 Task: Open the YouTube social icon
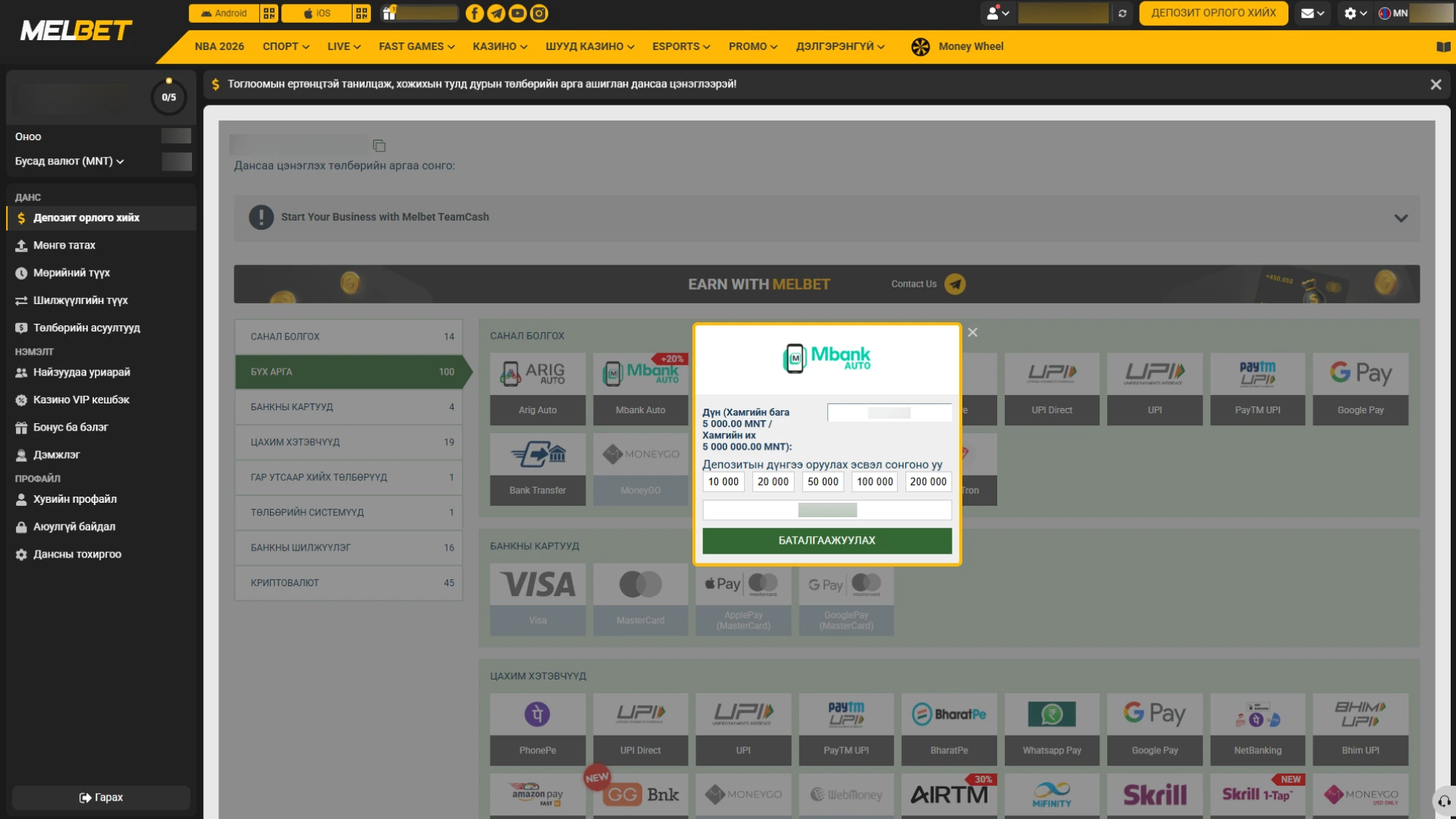pos(517,13)
